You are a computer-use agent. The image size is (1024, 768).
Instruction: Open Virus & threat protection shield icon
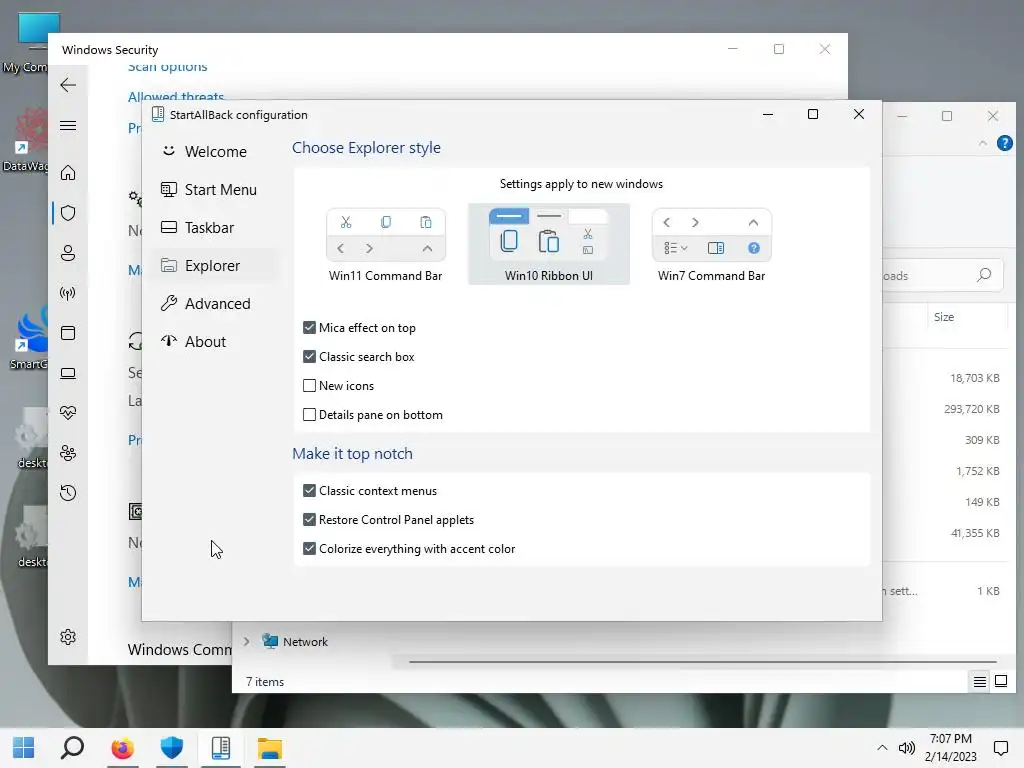coord(68,213)
